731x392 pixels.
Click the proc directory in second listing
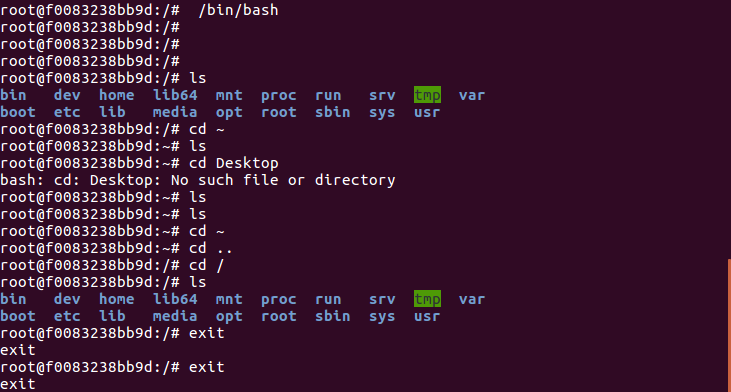tap(279, 300)
